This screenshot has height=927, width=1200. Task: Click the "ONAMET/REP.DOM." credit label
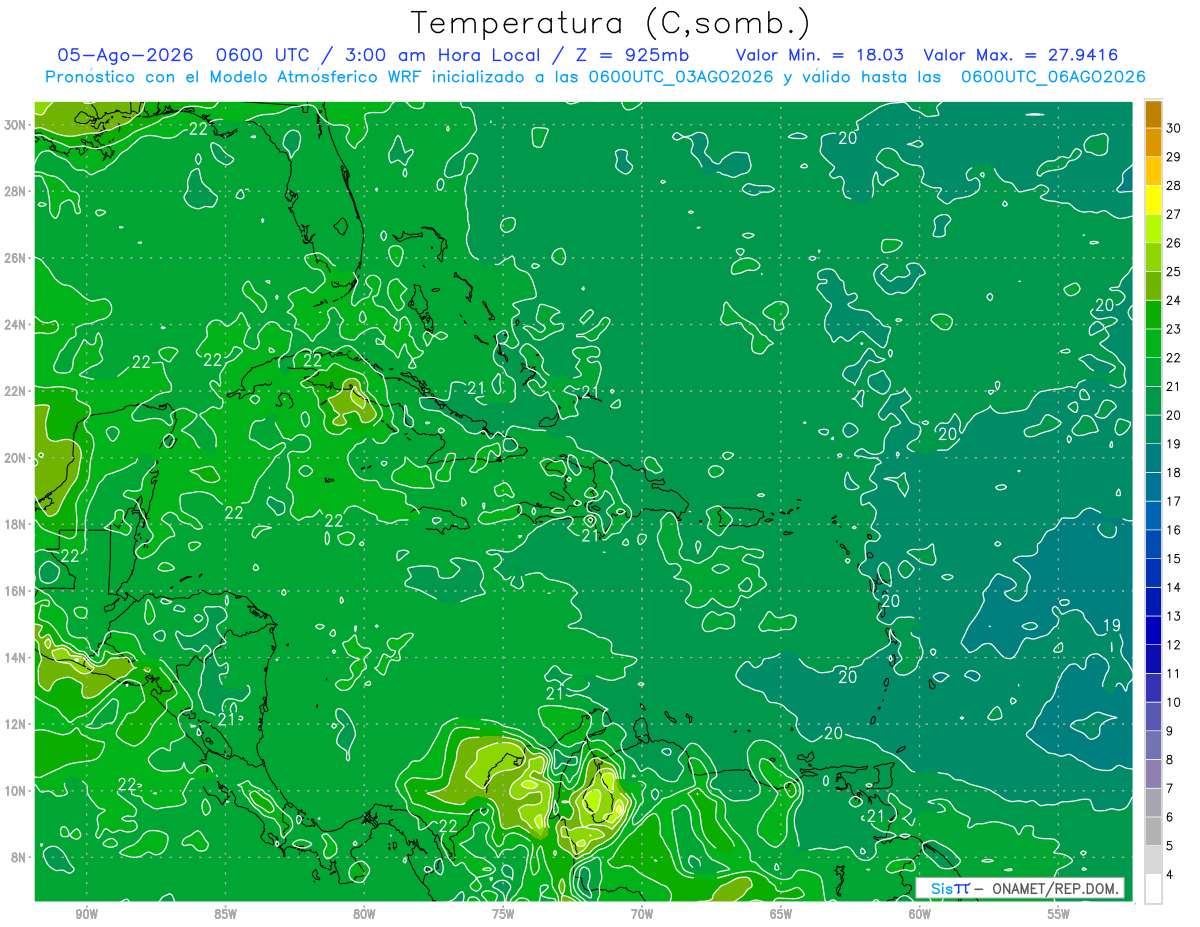[1054, 888]
